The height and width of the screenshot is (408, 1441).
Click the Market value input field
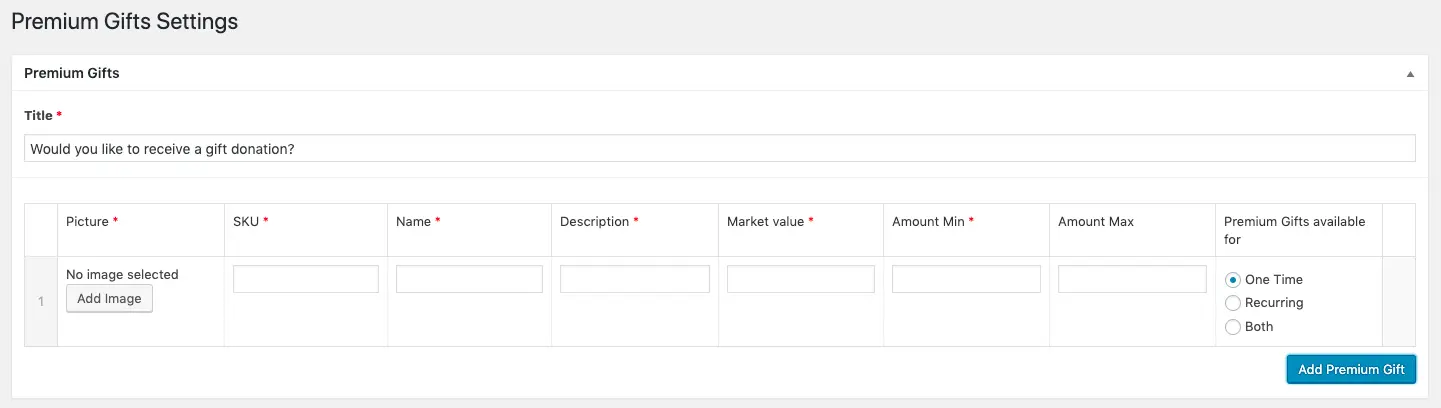pyautogui.click(x=800, y=279)
